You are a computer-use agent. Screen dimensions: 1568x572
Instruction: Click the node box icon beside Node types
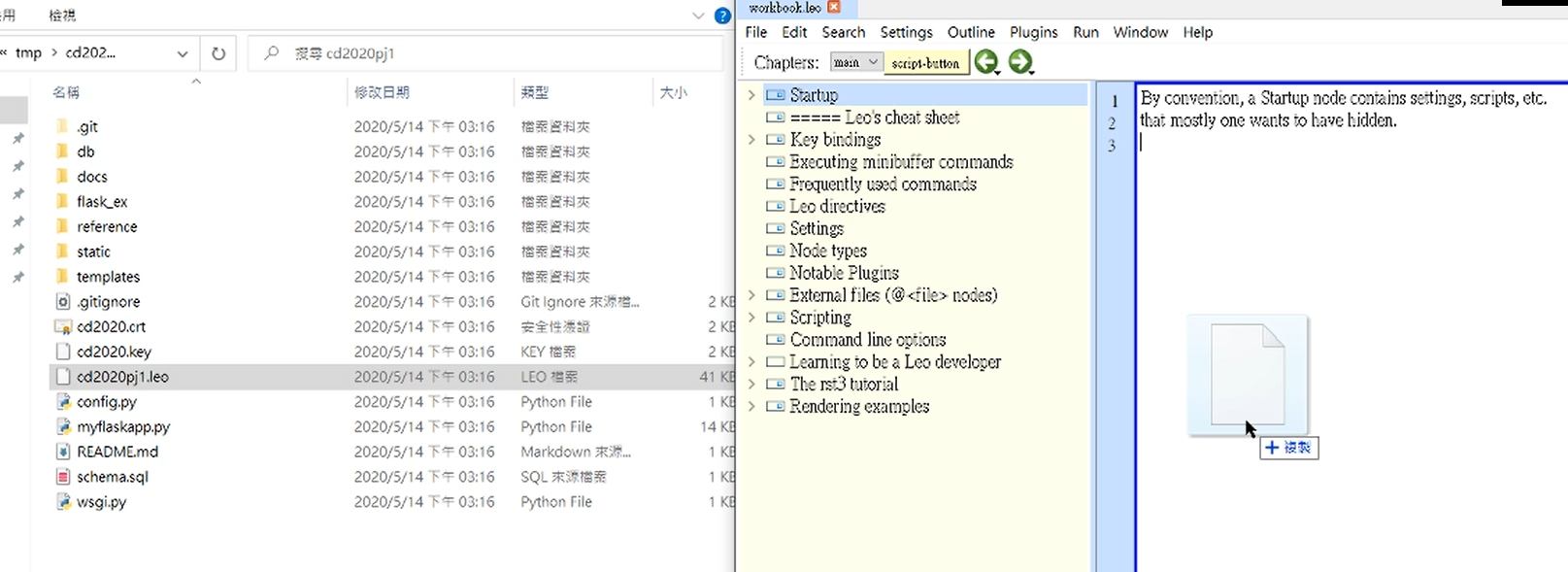pos(775,251)
